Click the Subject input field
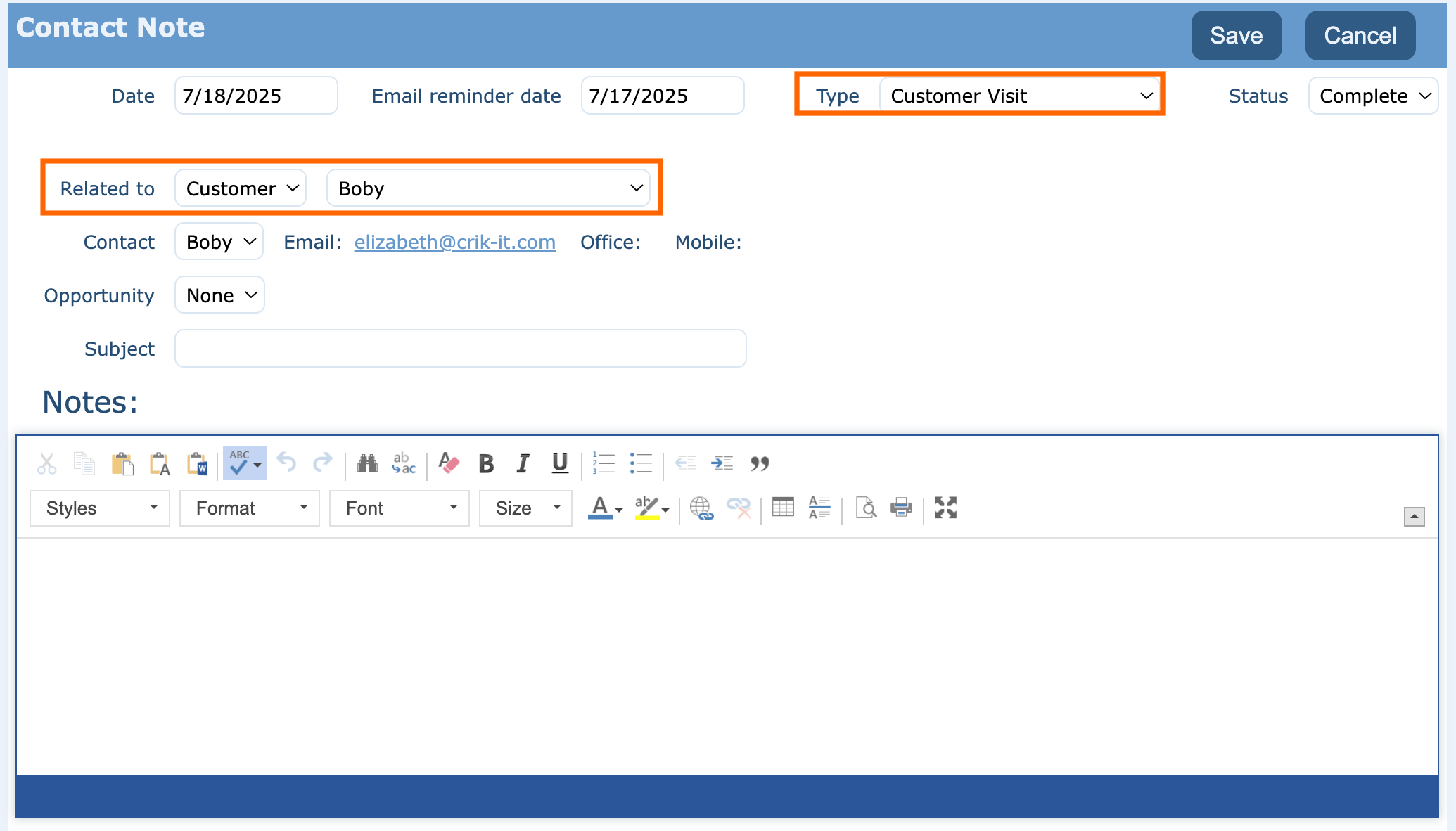The width and height of the screenshot is (1456, 831). [460, 349]
